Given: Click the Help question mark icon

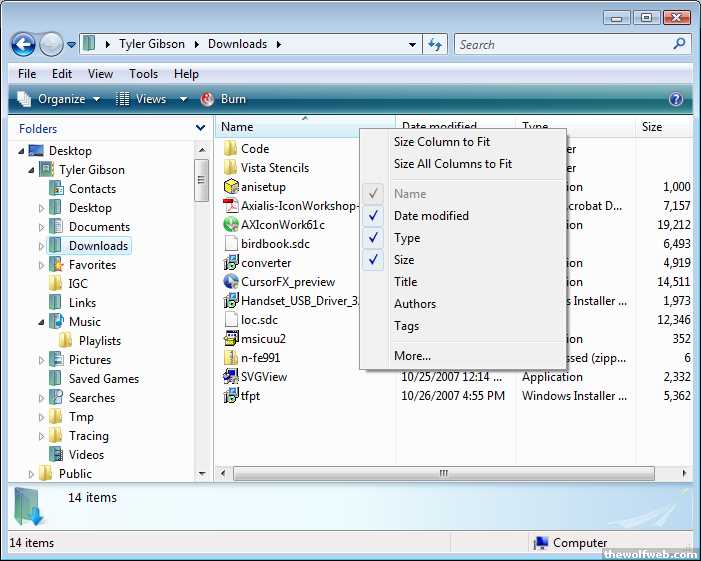Looking at the screenshot, I should click(676, 99).
